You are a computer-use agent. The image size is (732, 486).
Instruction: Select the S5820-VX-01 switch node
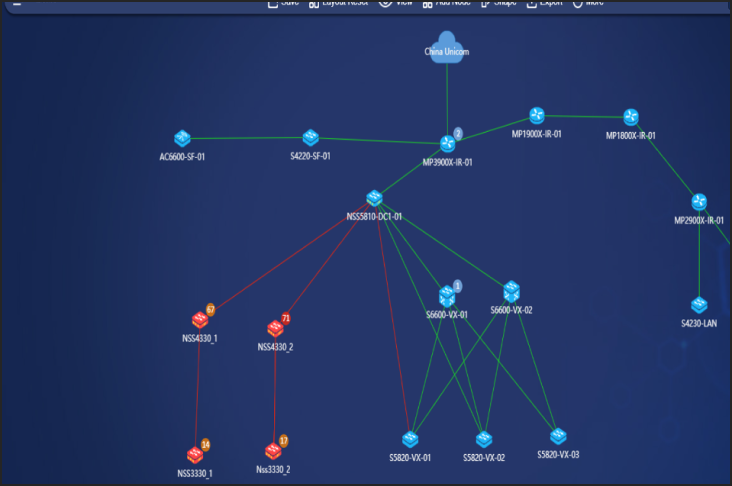tap(410, 439)
